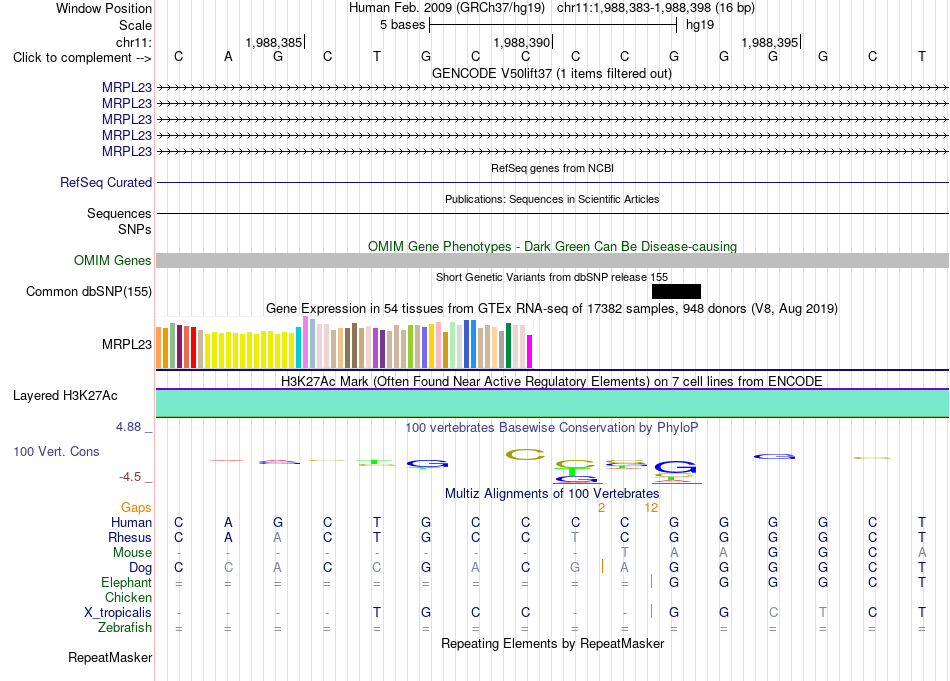This screenshot has height=681, width=950.
Task: Click the black dbSNP variant block
Action: coord(676,291)
